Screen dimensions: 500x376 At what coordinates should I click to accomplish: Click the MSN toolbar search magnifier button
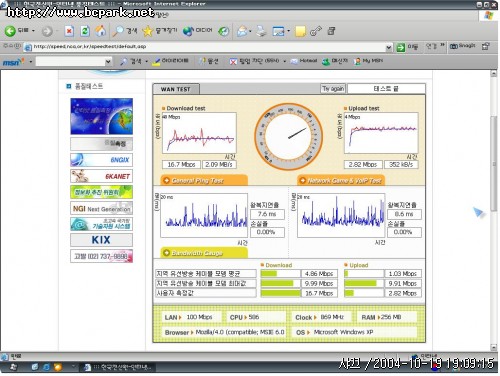pos(131,61)
